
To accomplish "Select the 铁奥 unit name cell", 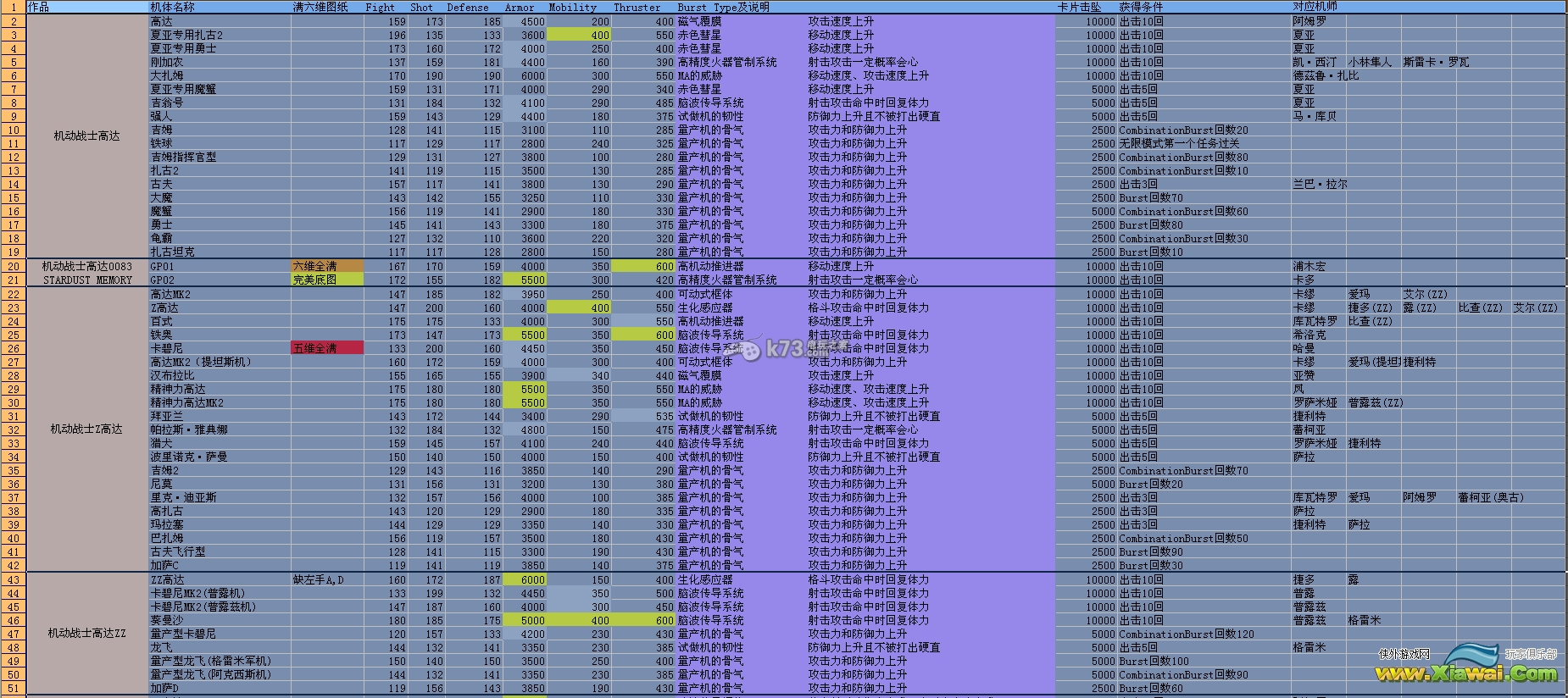I will point(220,335).
